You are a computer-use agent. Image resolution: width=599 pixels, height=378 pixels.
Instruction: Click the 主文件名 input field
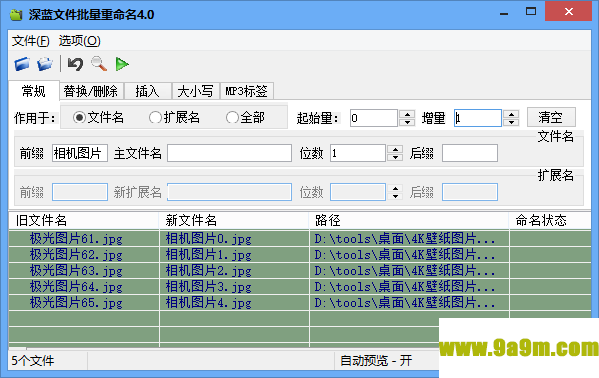coord(229,153)
